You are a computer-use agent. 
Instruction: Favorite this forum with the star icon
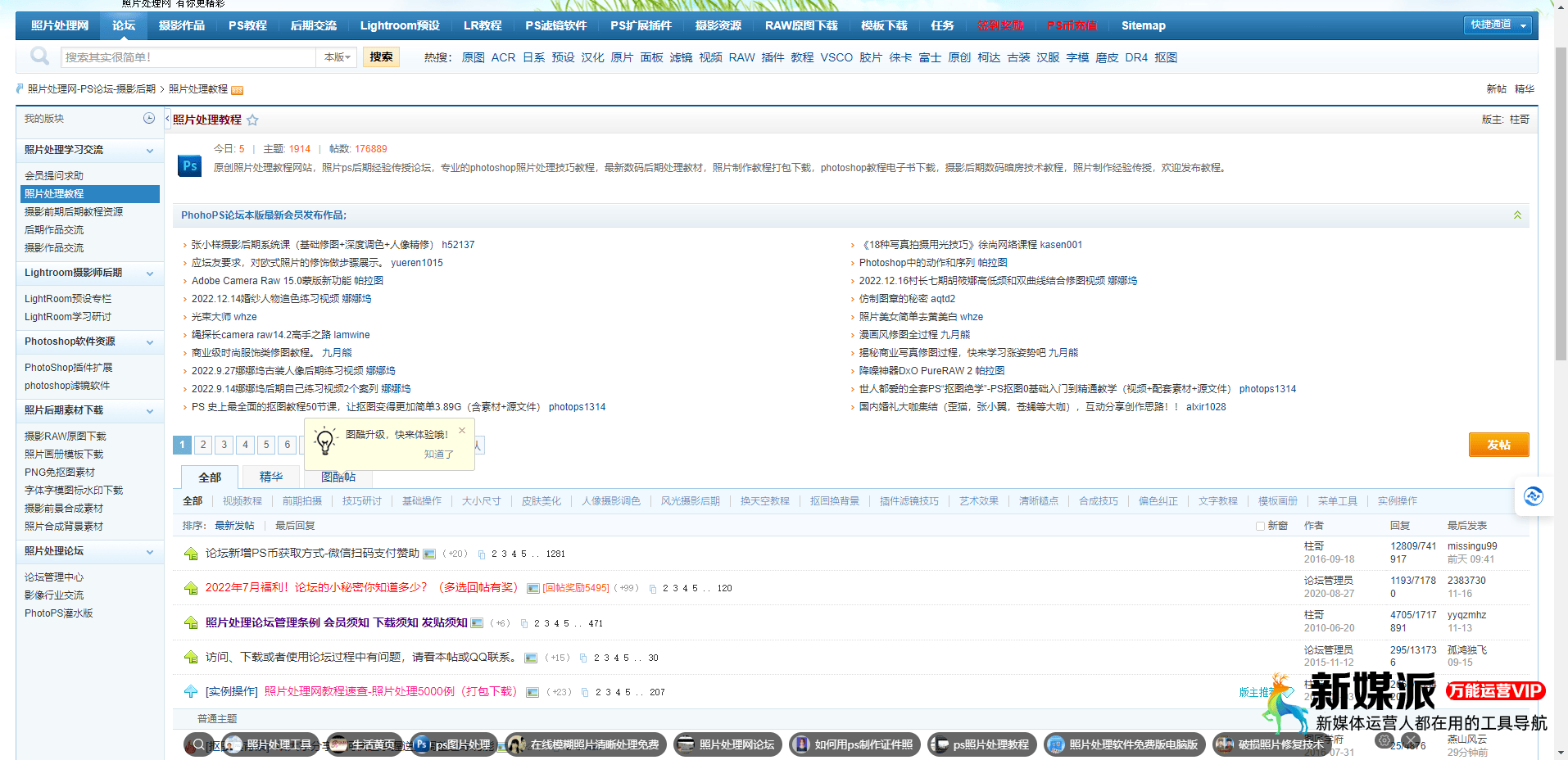252,120
